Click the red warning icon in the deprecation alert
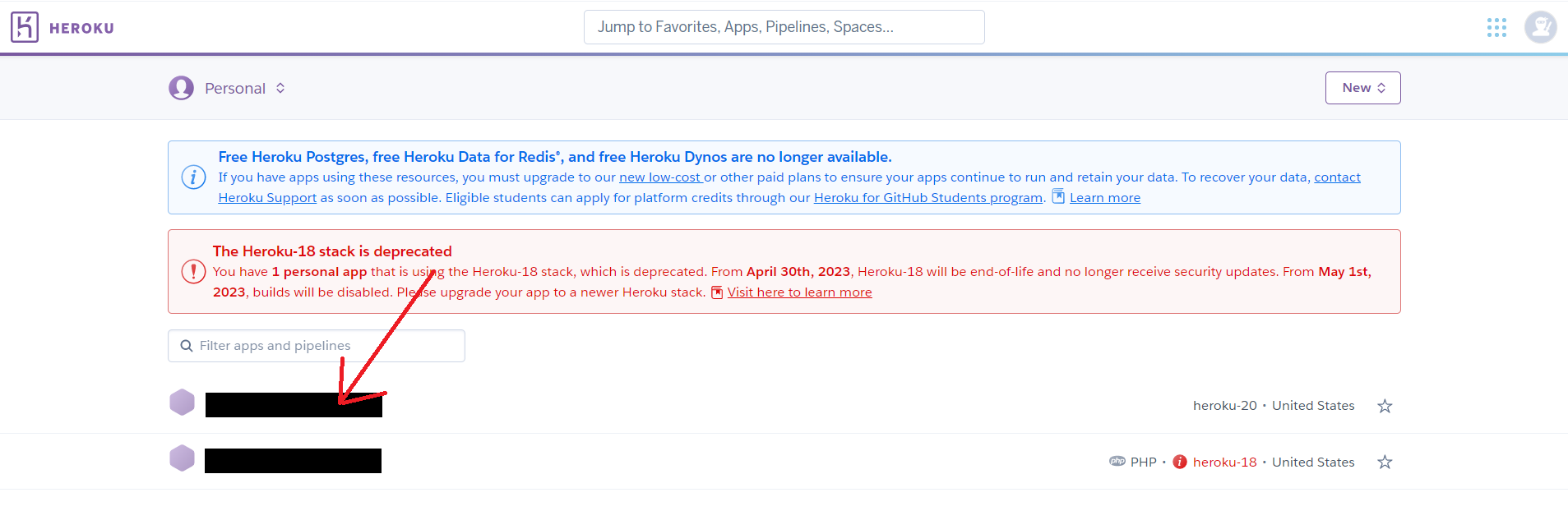The width and height of the screenshot is (1568, 520). point(193,271)
